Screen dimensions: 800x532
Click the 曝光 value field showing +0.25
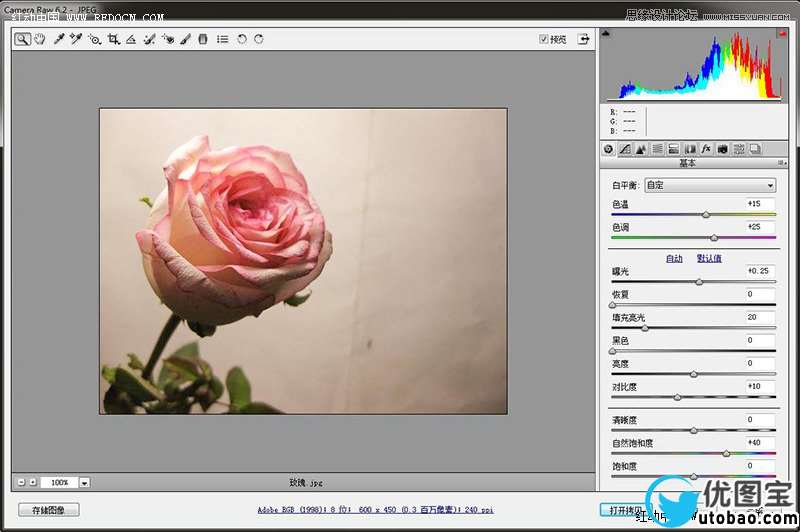[760, 271]
